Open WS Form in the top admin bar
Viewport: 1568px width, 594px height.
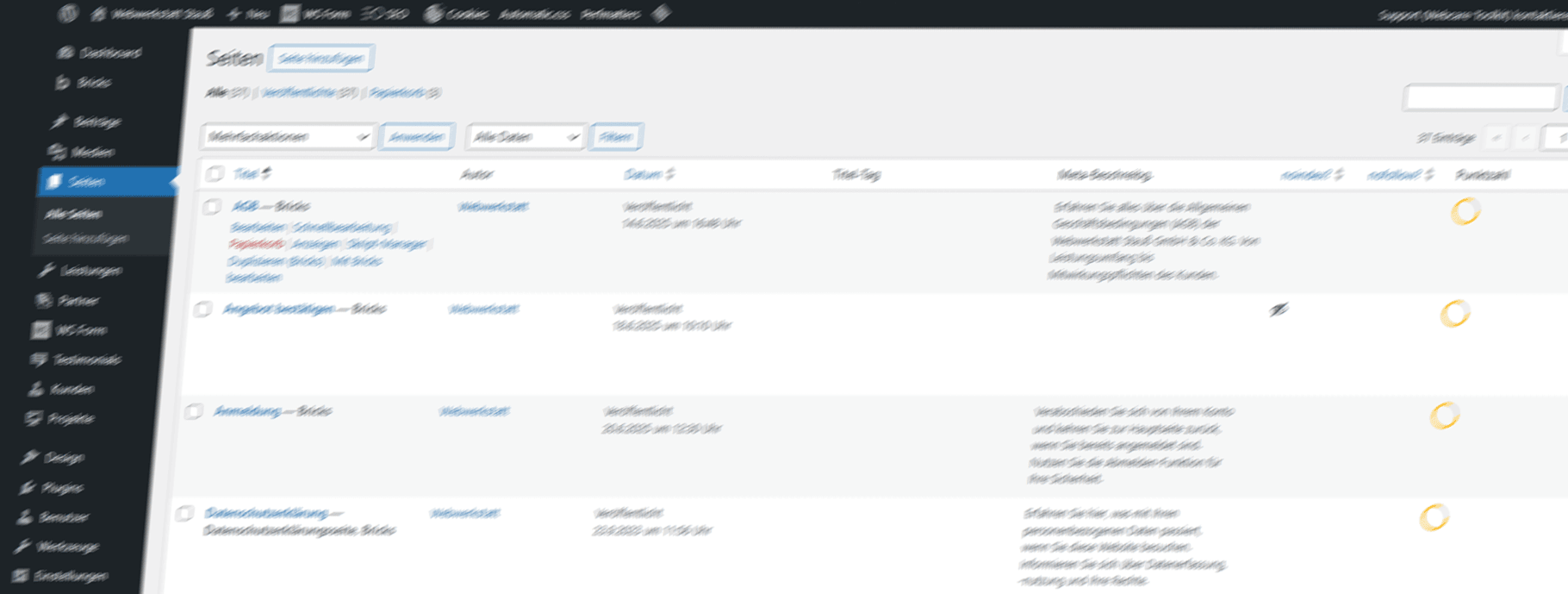click(x=316, y=14)
